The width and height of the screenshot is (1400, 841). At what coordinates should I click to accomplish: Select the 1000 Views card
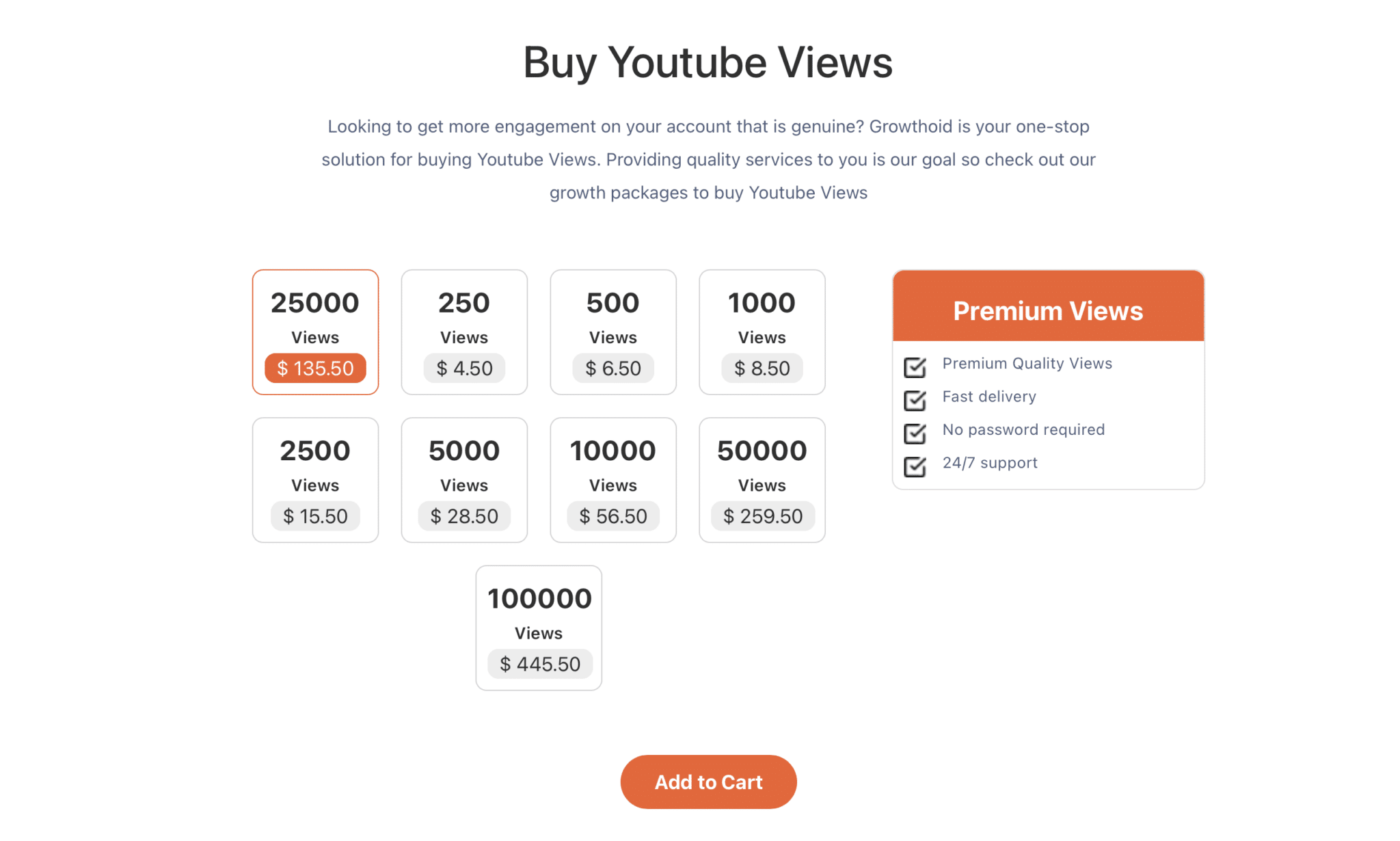pyautogui.click(x=762, y=332)
